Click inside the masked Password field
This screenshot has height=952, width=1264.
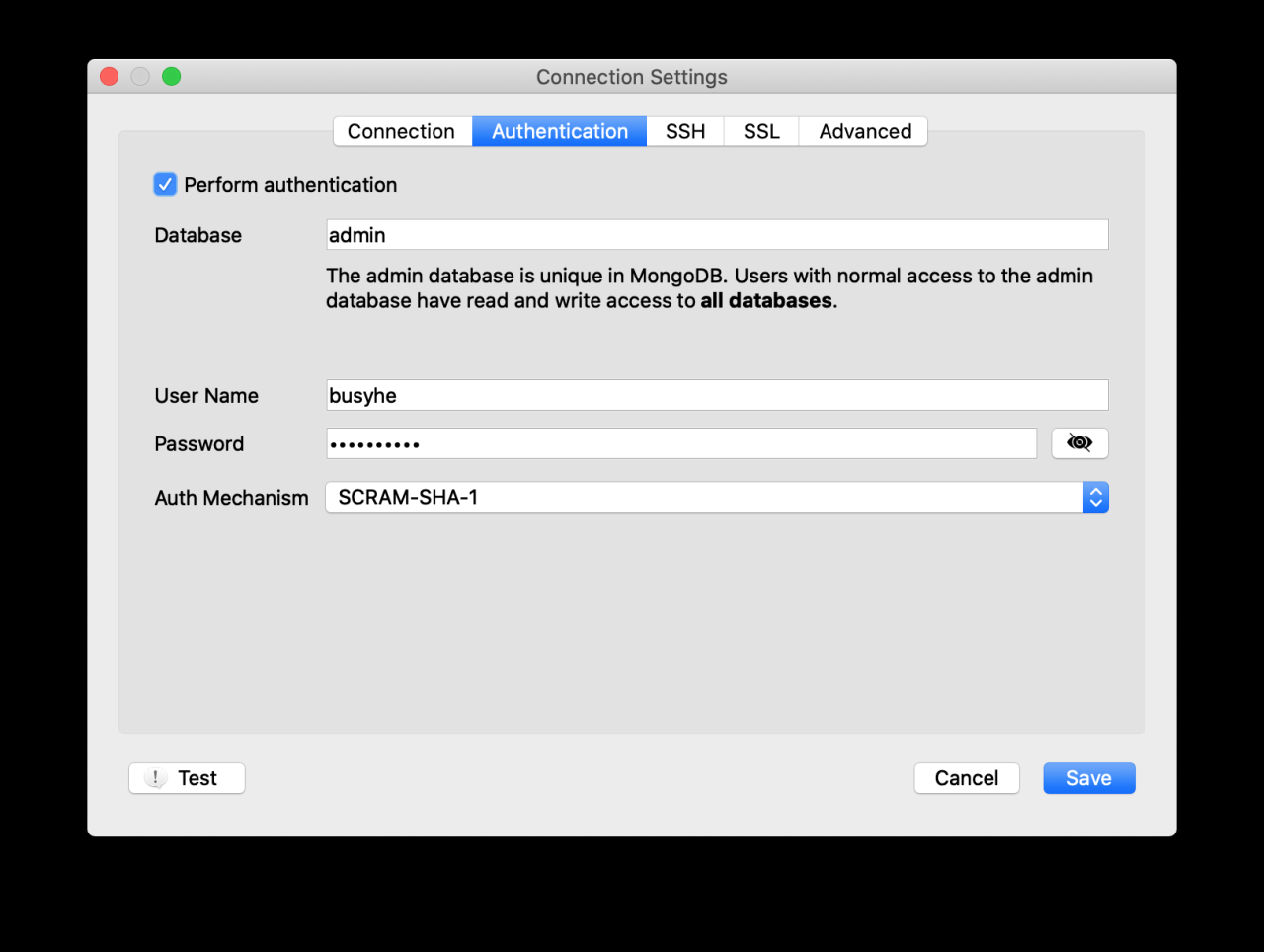[x=681, y=443]
